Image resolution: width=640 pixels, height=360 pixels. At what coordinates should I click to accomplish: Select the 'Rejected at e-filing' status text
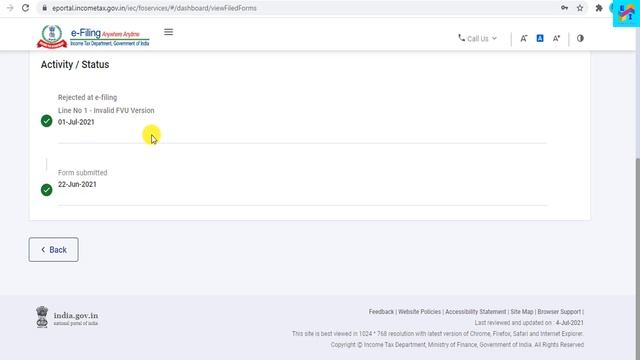tap(87, 98)
